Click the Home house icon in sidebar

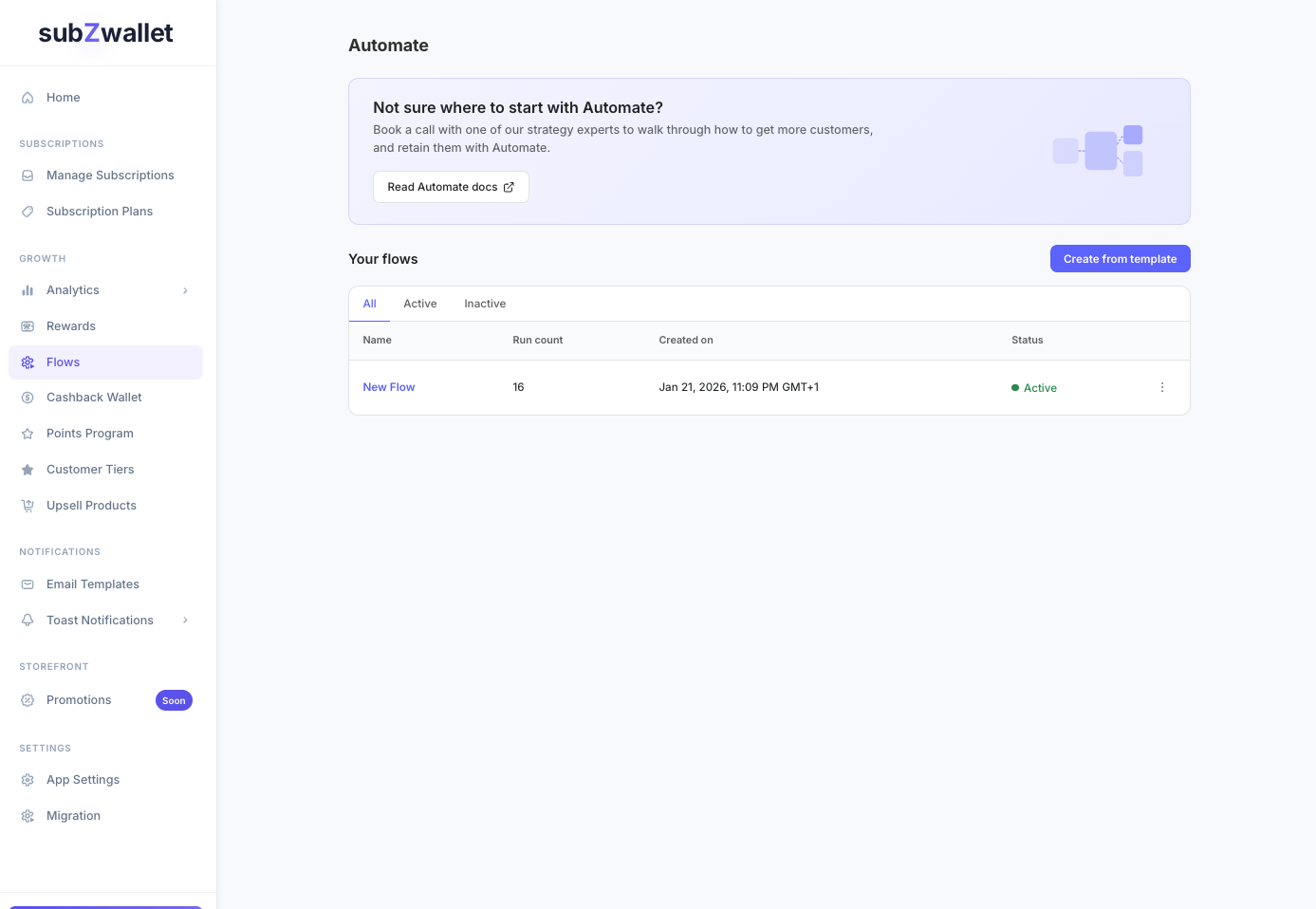28,98
